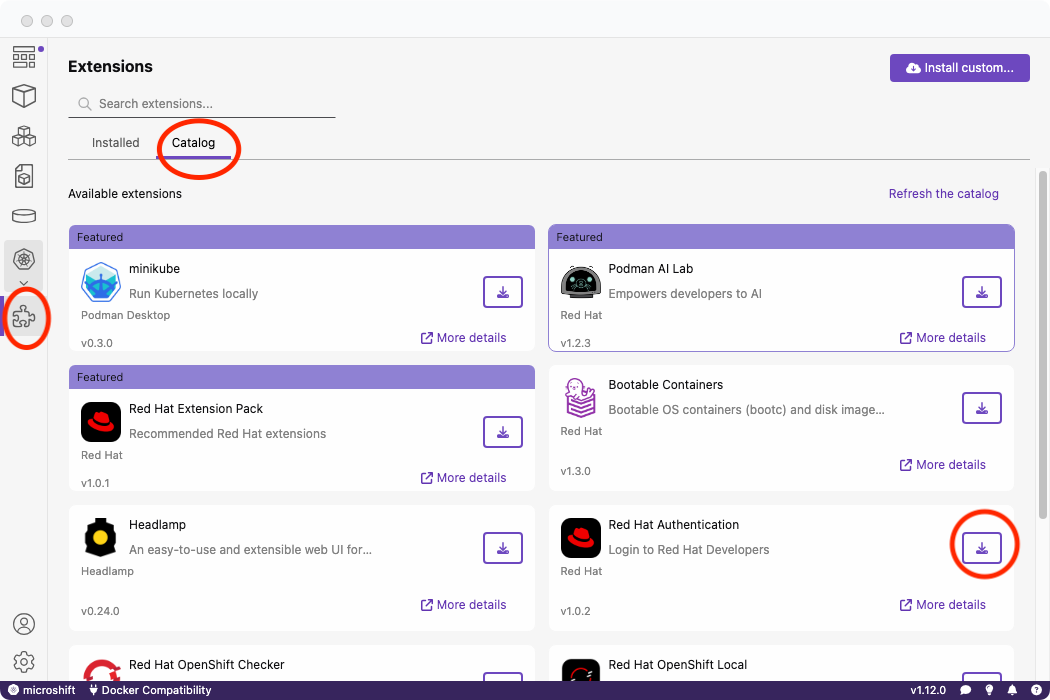The image size is (1050, 700).
Task: Open help from the question mark icon
Action: (x=1035, y=690)
